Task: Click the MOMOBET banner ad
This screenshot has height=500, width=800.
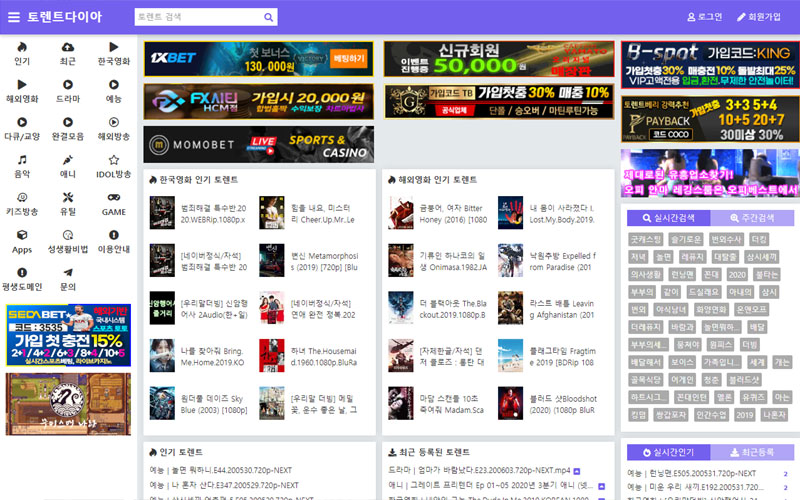Action: click(x=259, y=145)
